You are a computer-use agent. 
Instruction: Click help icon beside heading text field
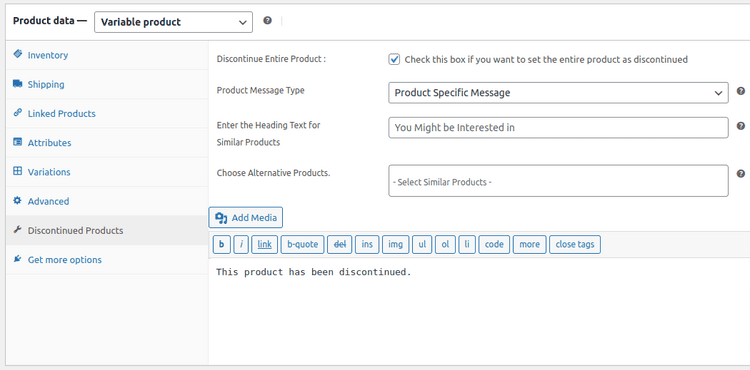(740, 126)
